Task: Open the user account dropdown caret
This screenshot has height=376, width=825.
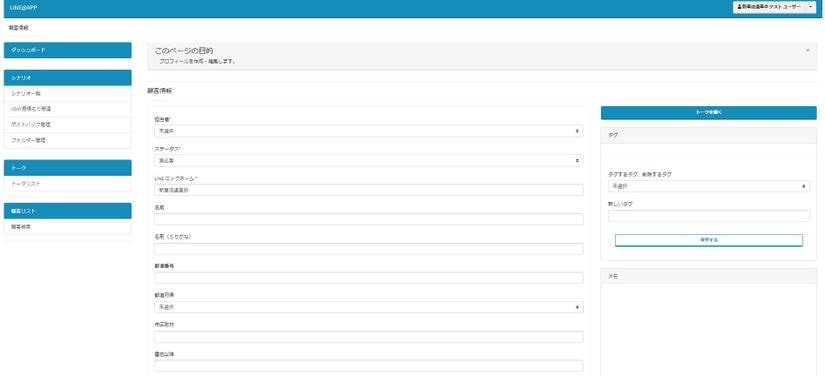Action: point(810,7)
